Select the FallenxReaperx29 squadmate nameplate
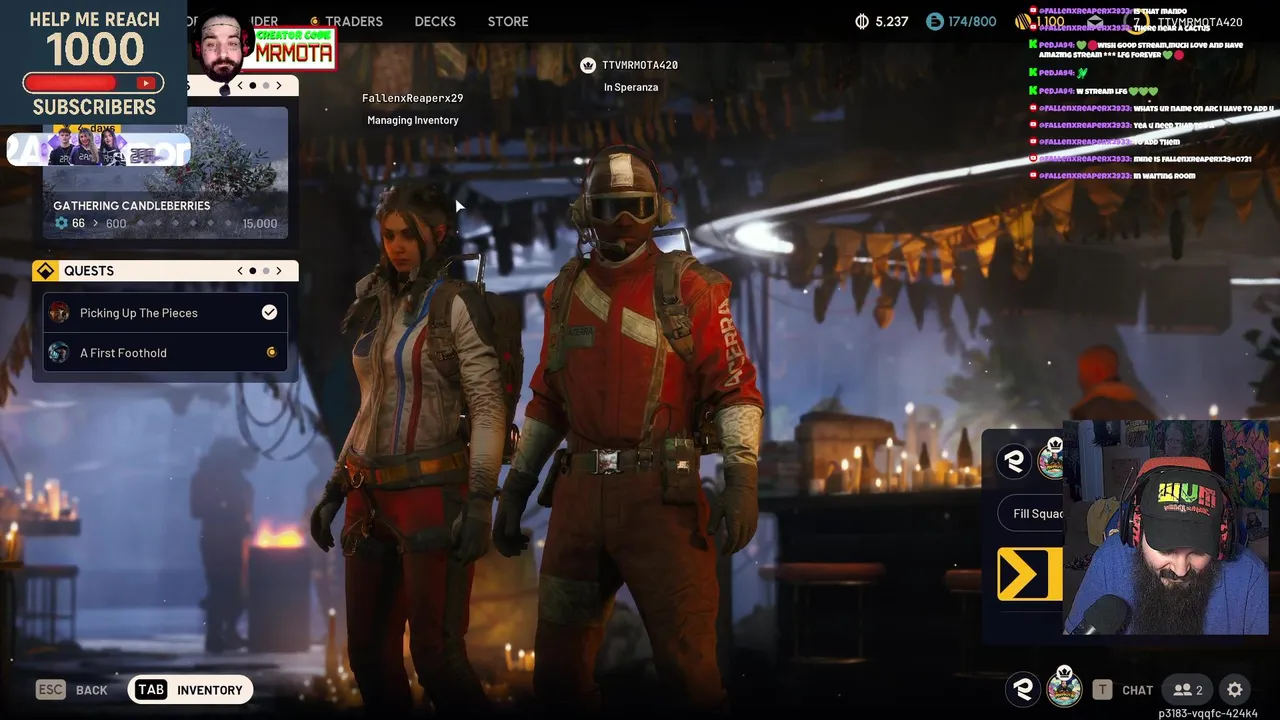This screenshot has height=720, width=1280. (x=412, y=98)
